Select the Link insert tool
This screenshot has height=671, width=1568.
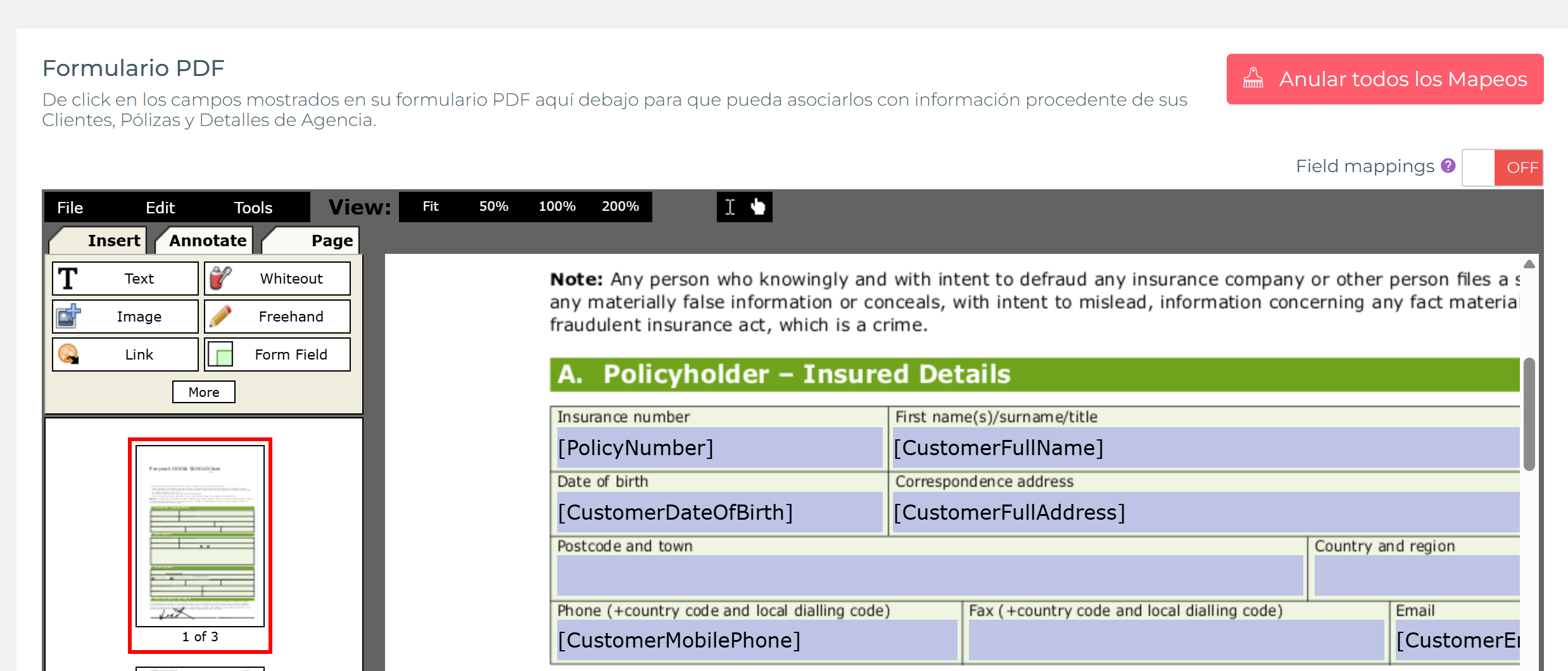tap(124, 354)
